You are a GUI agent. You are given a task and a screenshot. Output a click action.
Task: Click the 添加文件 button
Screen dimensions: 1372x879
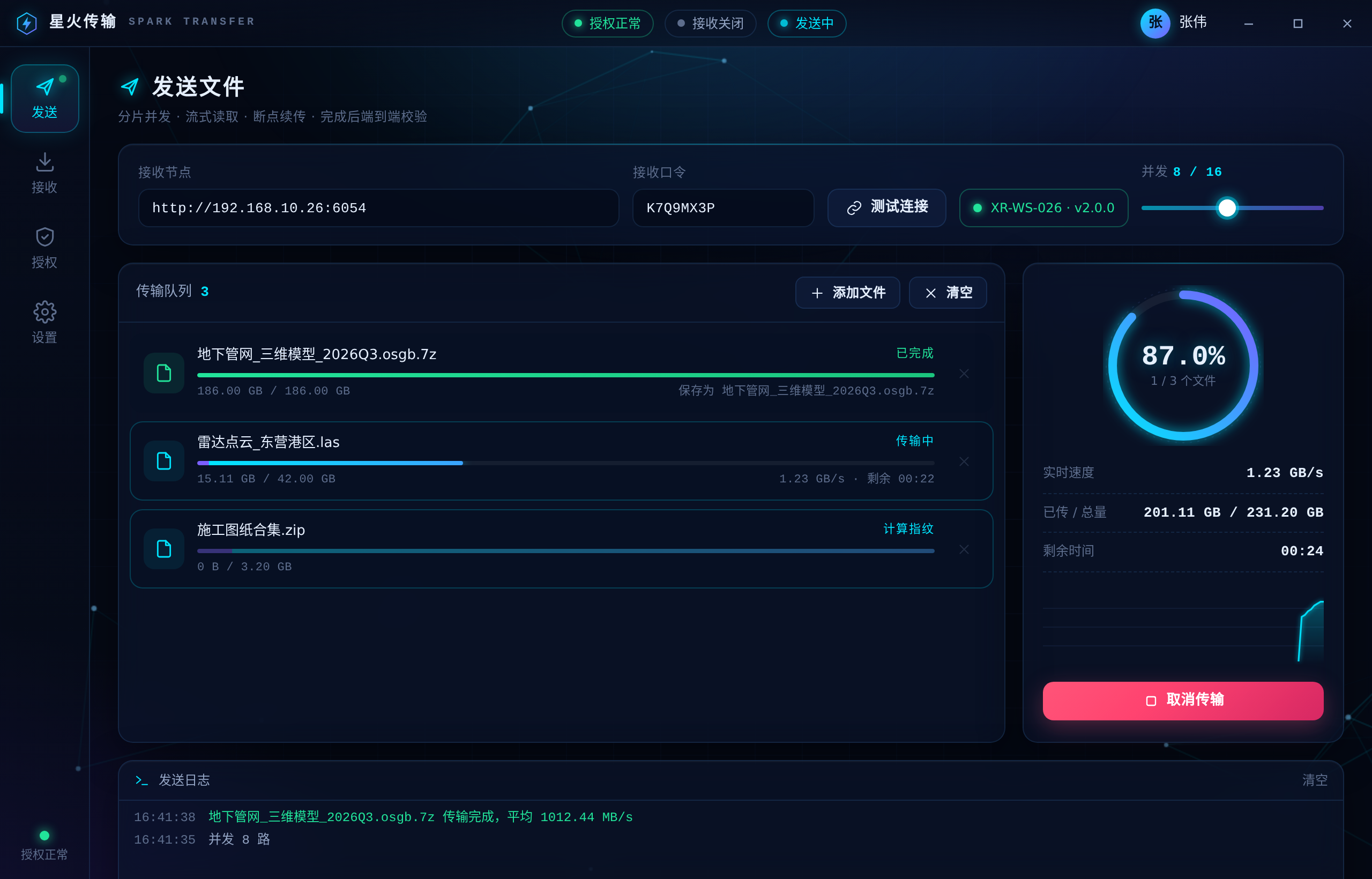pyautogui.click(x=847, y=293)
